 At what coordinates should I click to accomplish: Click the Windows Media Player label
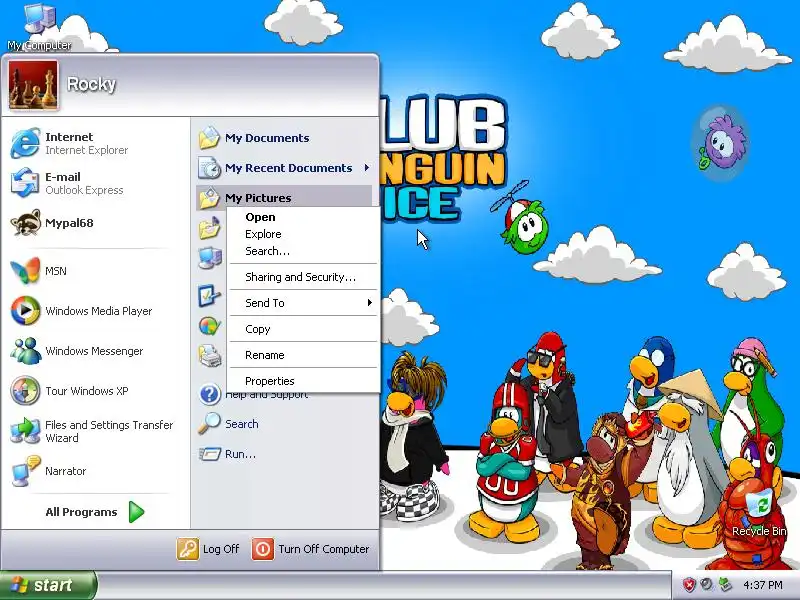(98, 311)
